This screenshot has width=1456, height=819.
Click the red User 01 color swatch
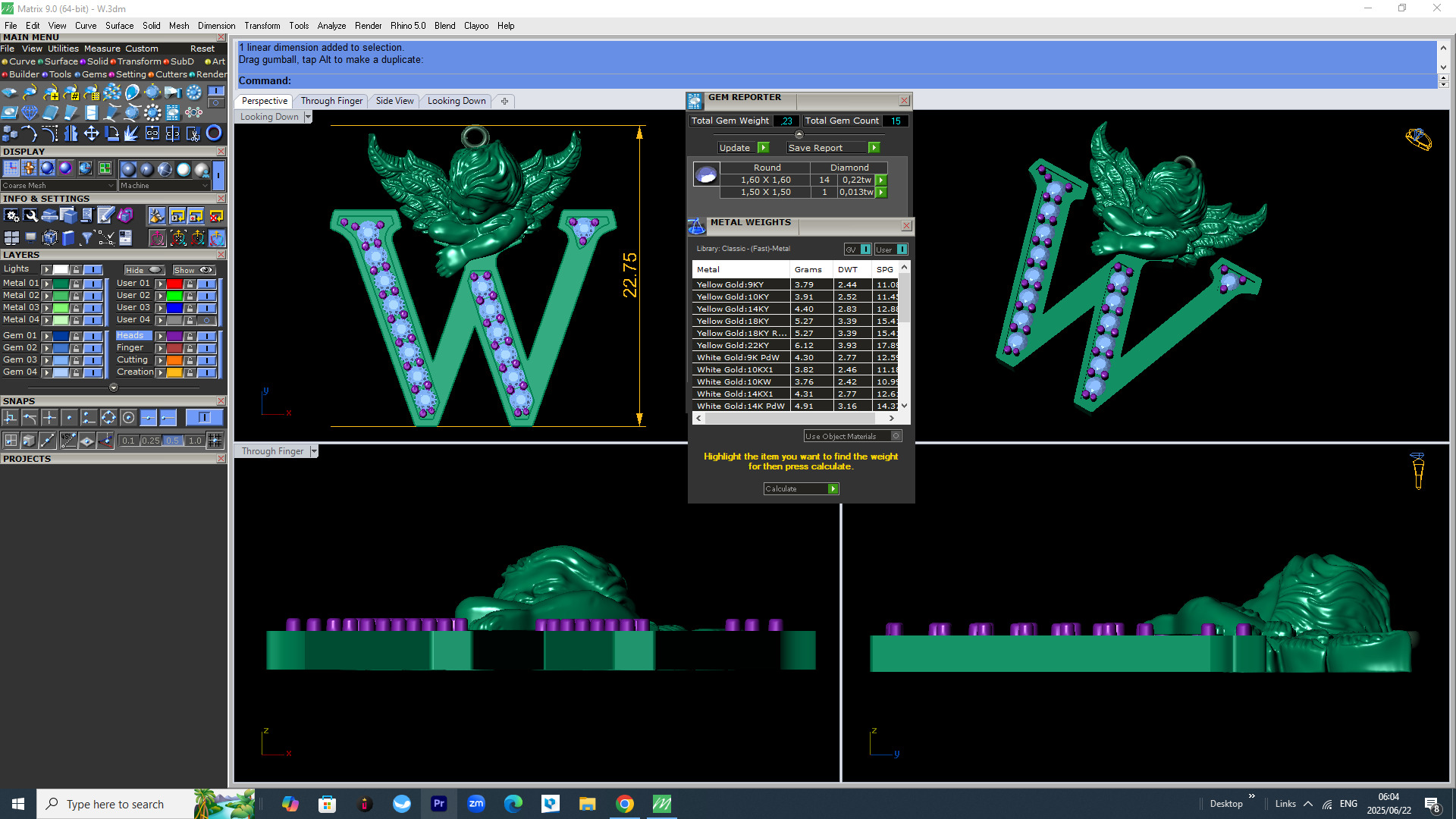(x=174, y=284)
